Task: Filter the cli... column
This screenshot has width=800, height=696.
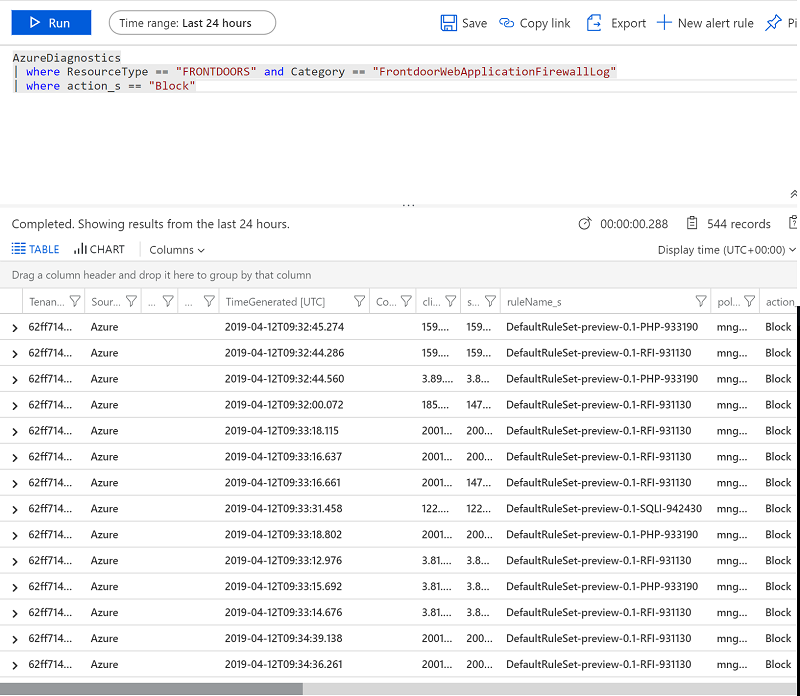Action: click(x=451, y=302)
